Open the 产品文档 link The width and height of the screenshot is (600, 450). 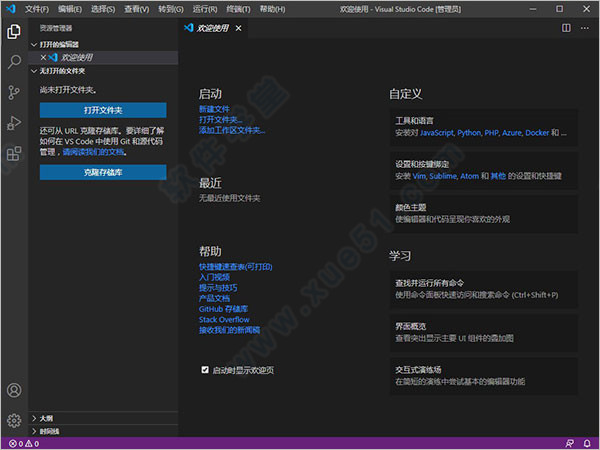[x=214, y=298]
